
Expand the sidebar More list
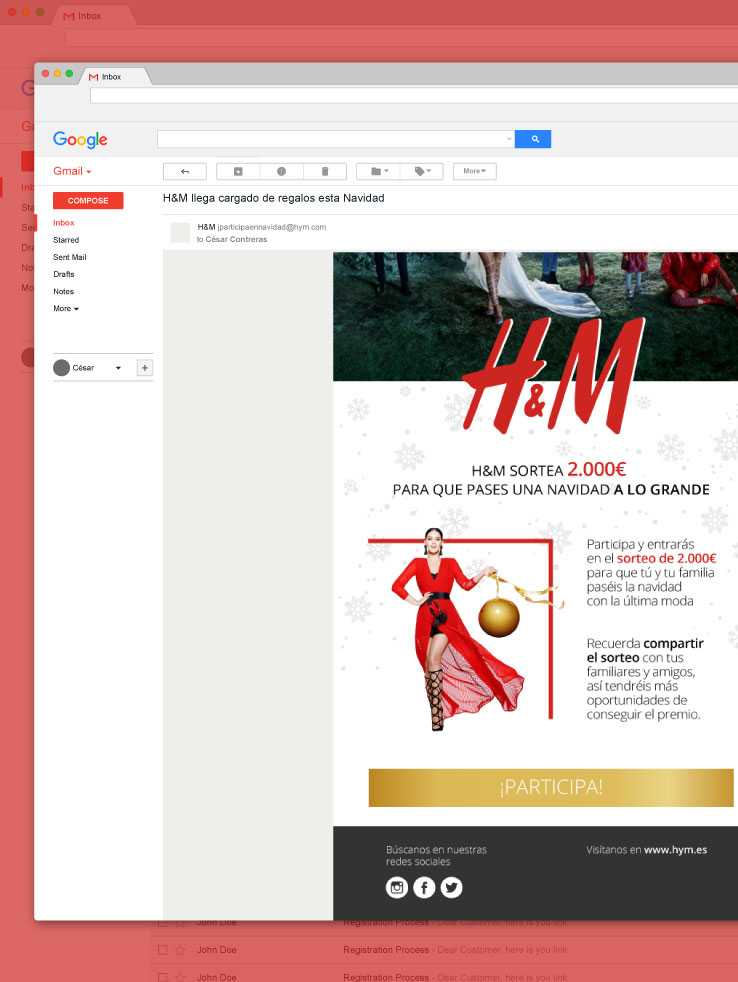[66, 308]
